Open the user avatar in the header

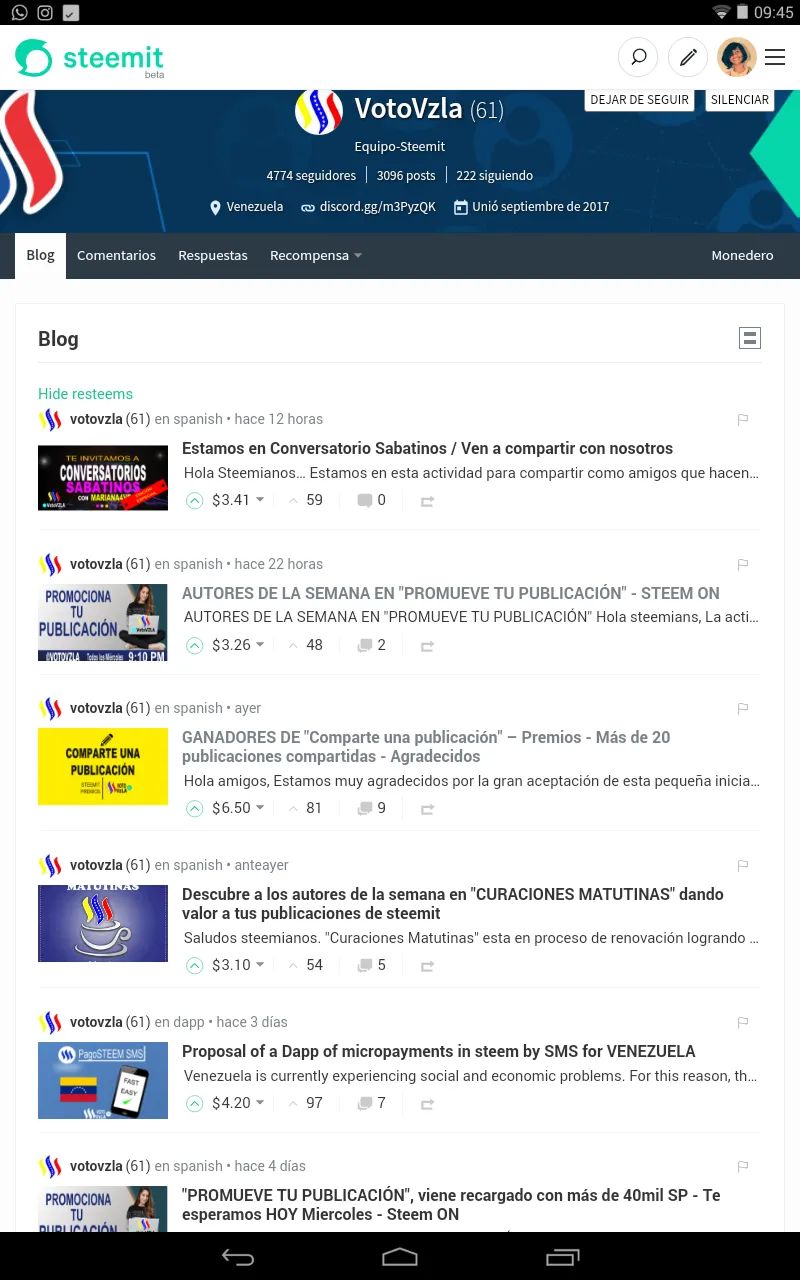coord(737,57)
